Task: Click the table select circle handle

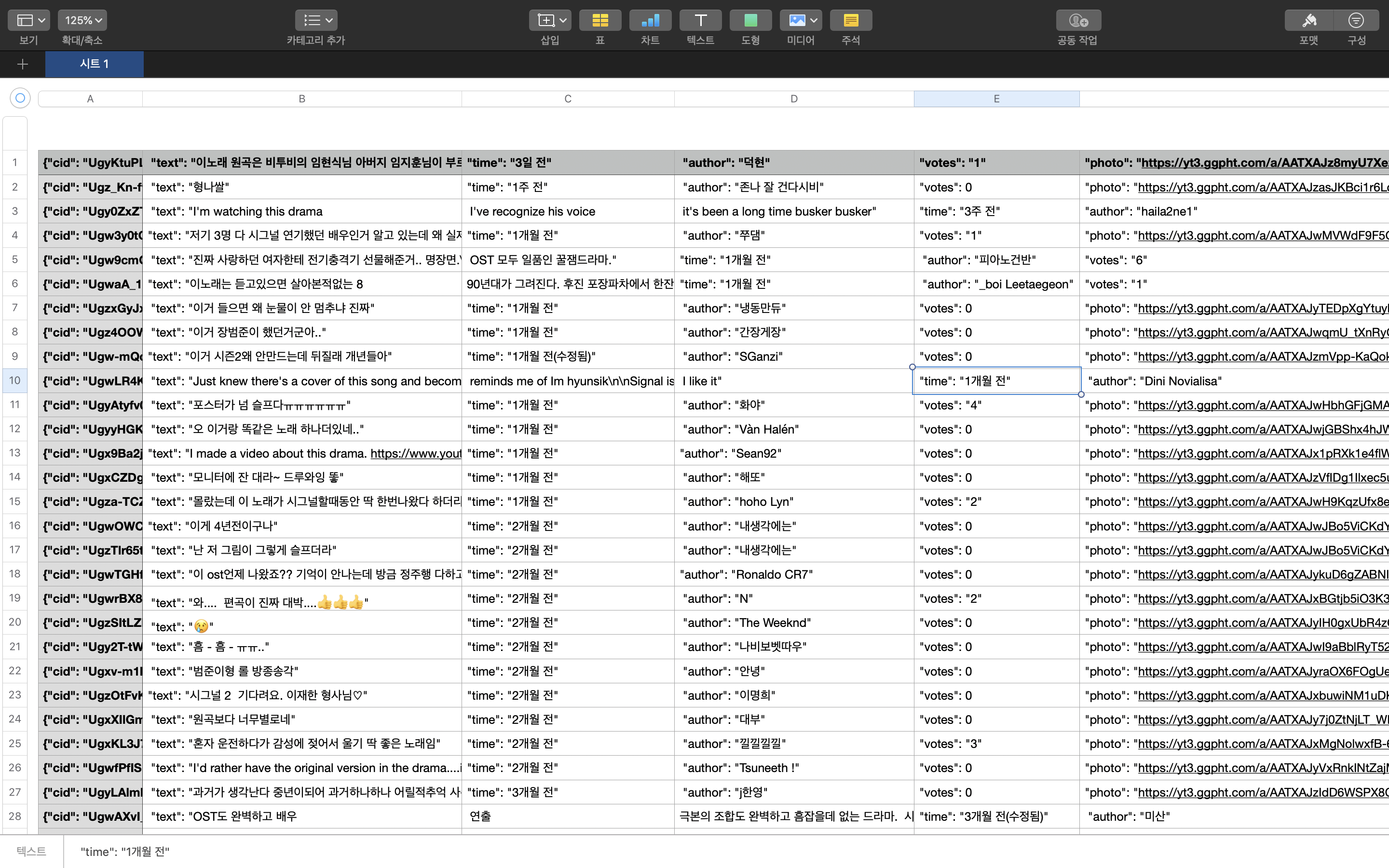Action: tap(20, 98)
